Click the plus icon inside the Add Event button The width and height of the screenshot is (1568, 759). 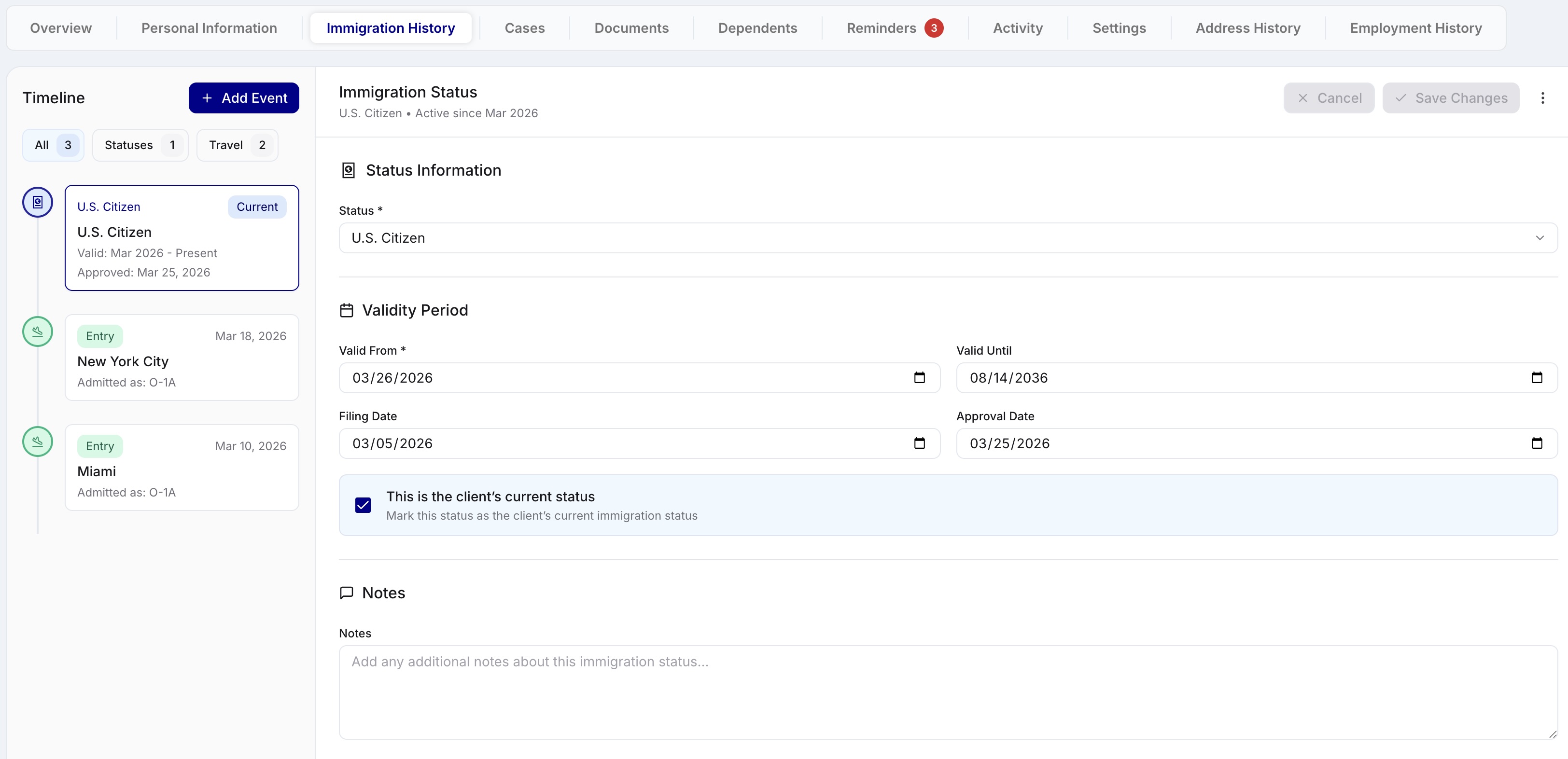pos(206,98)
